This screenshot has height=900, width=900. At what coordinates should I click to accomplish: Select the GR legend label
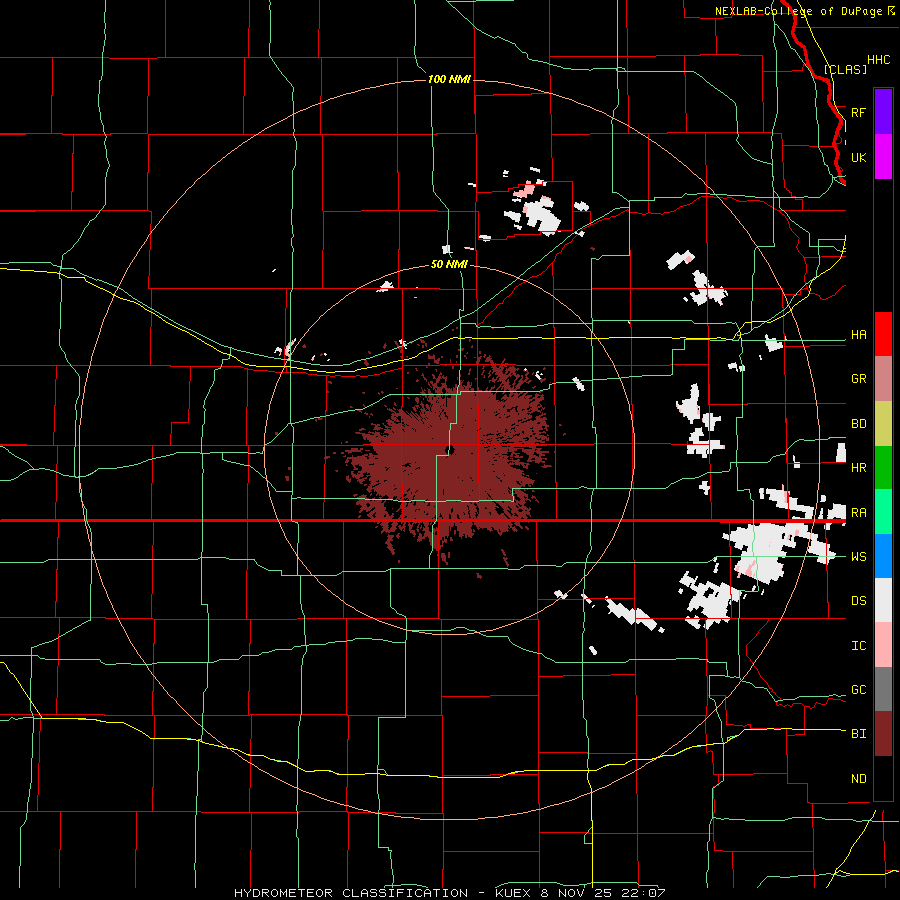click(858, 379)
